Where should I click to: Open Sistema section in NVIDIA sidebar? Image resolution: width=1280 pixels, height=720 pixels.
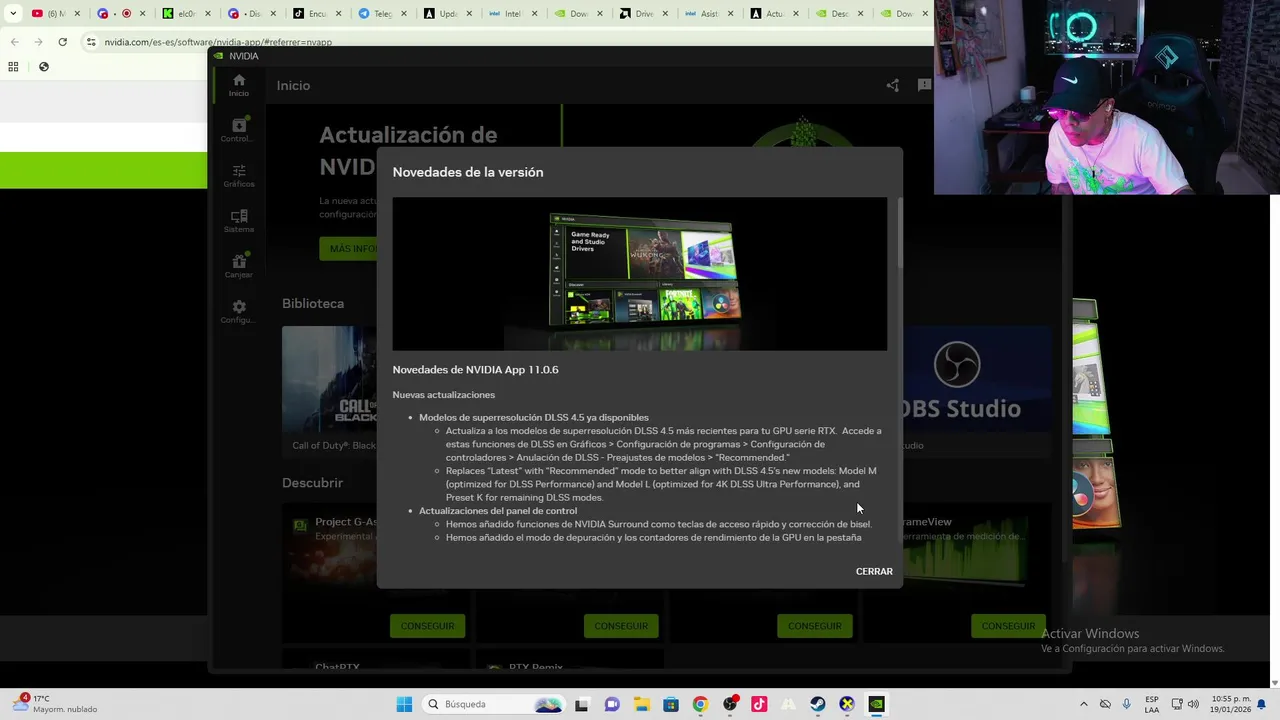click(x=238, y=221)
